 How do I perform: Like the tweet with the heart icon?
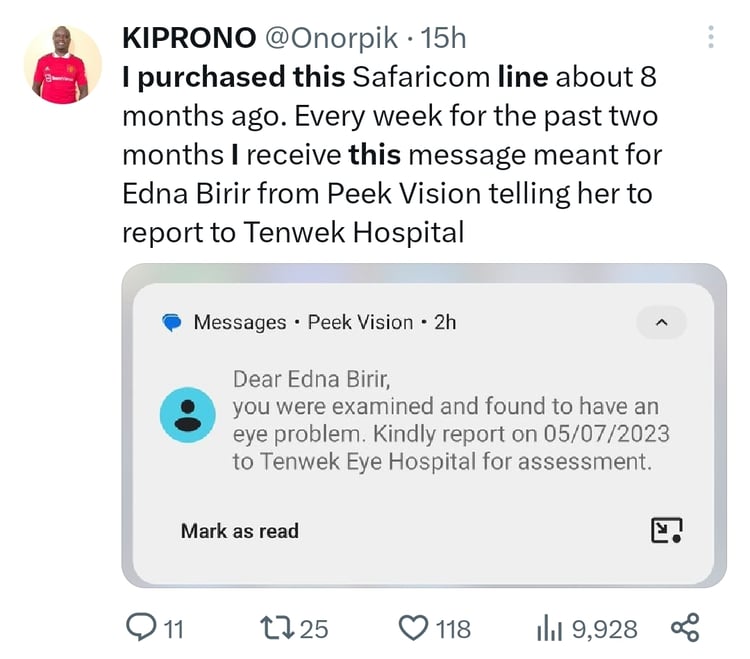click(x=414, y=628)
